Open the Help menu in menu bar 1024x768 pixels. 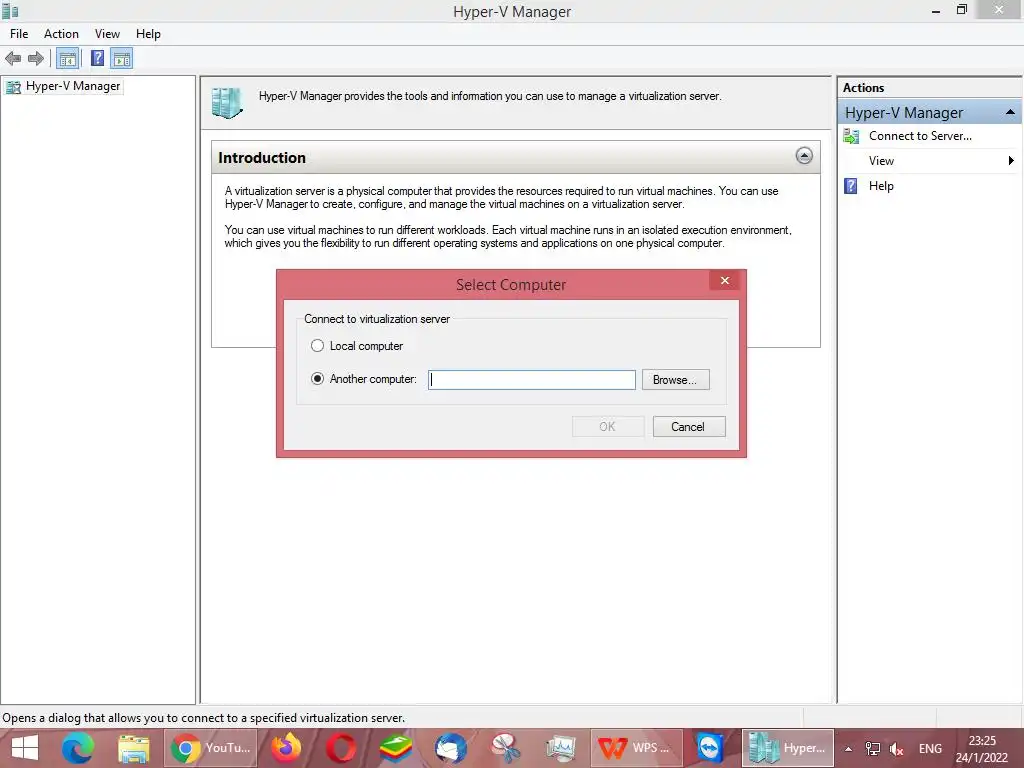[x=148, y=34]
